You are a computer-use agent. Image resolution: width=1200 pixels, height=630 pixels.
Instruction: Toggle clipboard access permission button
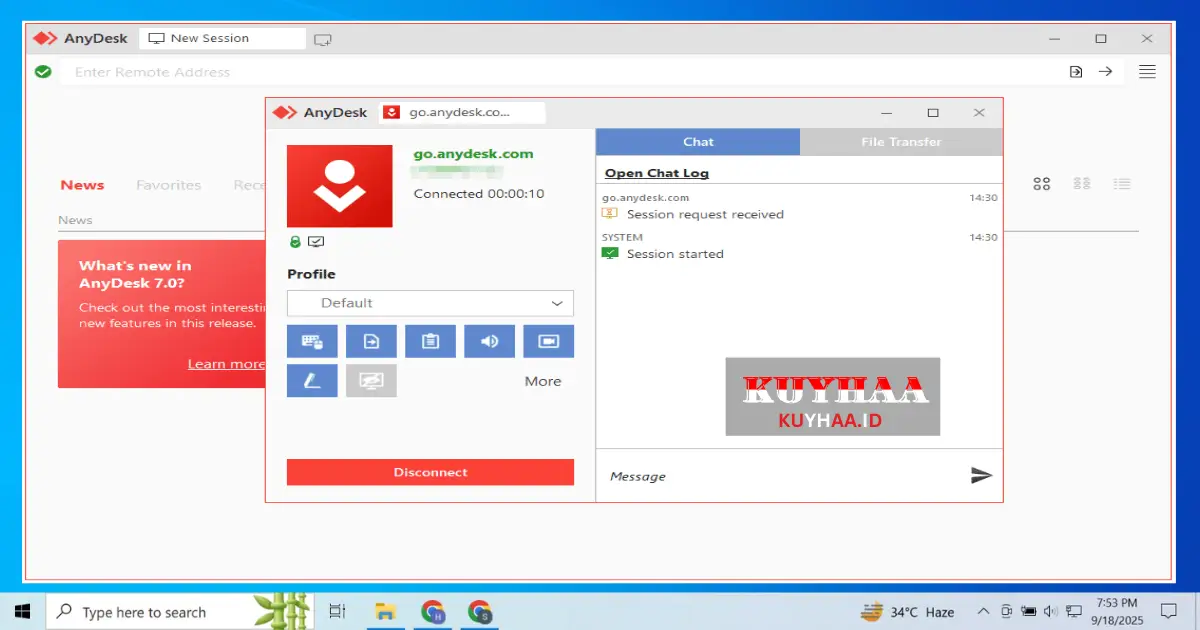(430, 341)
